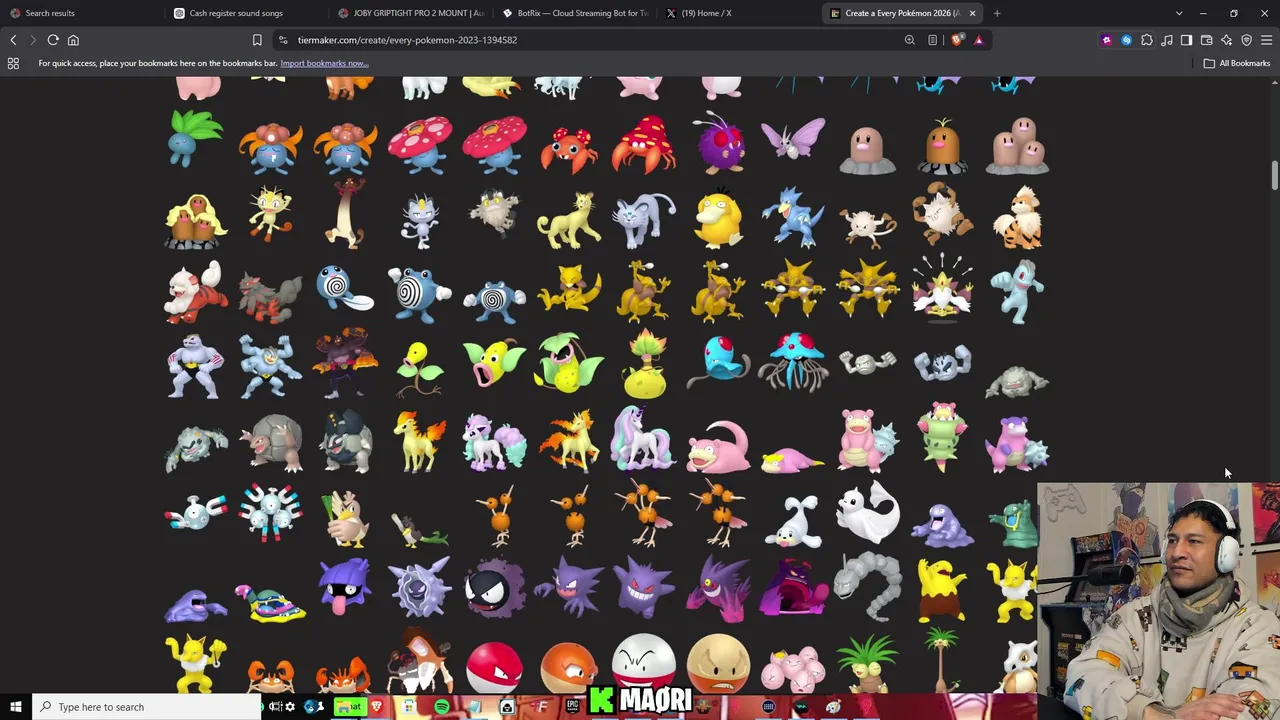The height and width of the screenshot is (720, 1280).
Task: Select the Tentacruel image
Action: pos(793,362)
